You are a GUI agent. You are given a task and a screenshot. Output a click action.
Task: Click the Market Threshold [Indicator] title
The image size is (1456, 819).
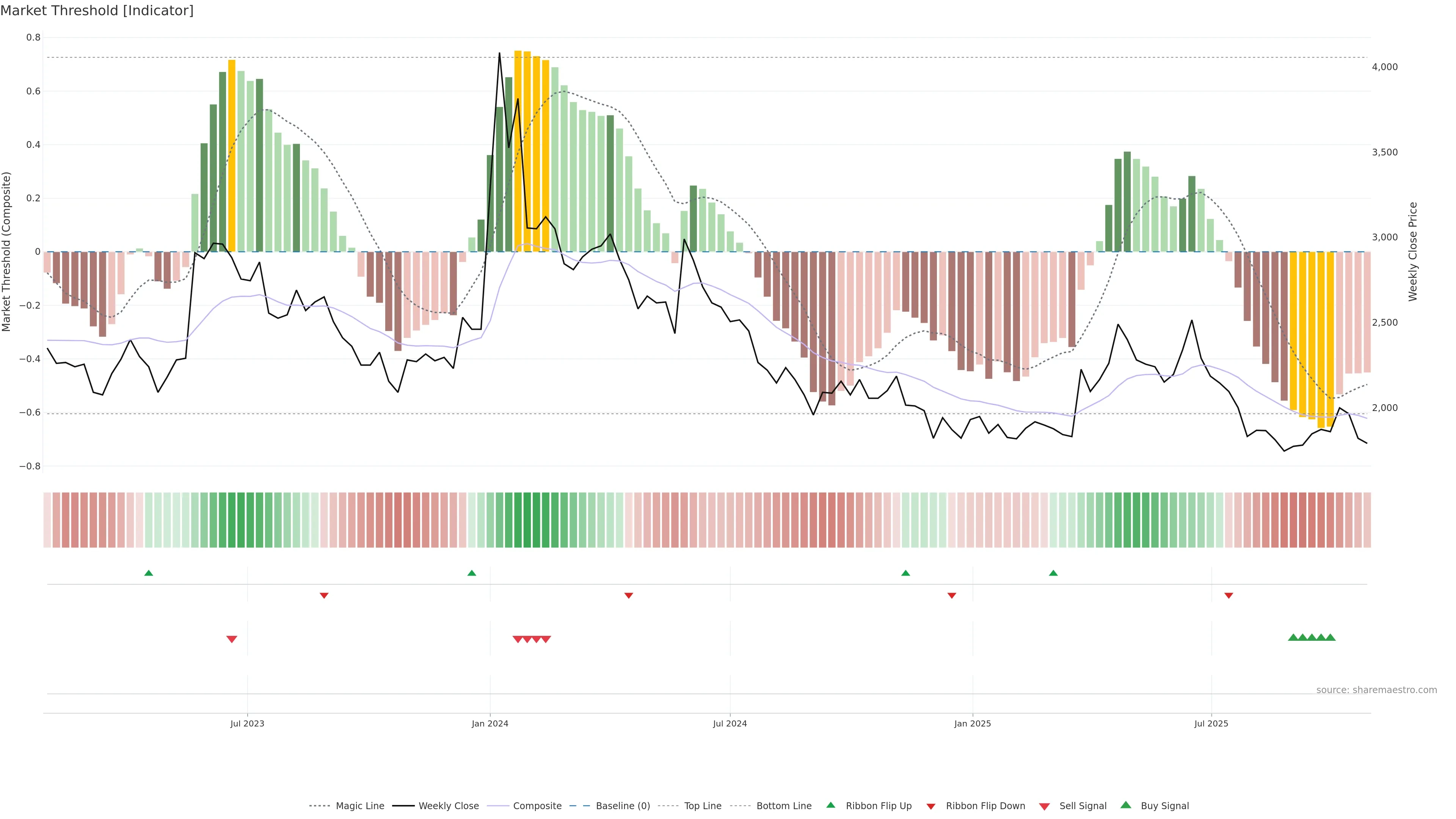point(97,11)
